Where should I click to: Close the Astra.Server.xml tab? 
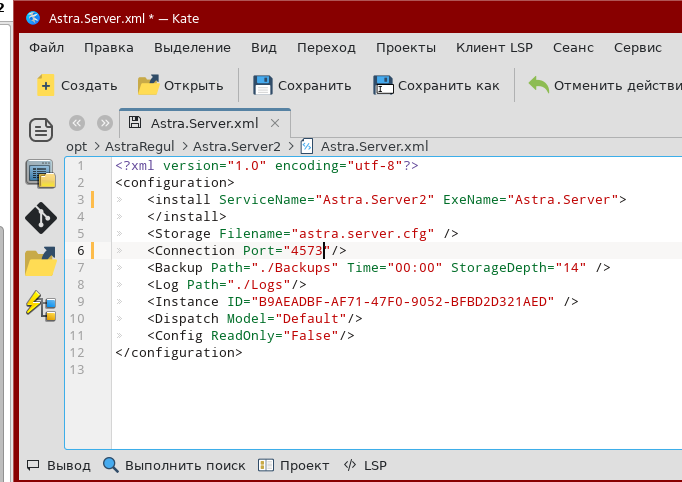pyautogui.click(x=275, y=124)
